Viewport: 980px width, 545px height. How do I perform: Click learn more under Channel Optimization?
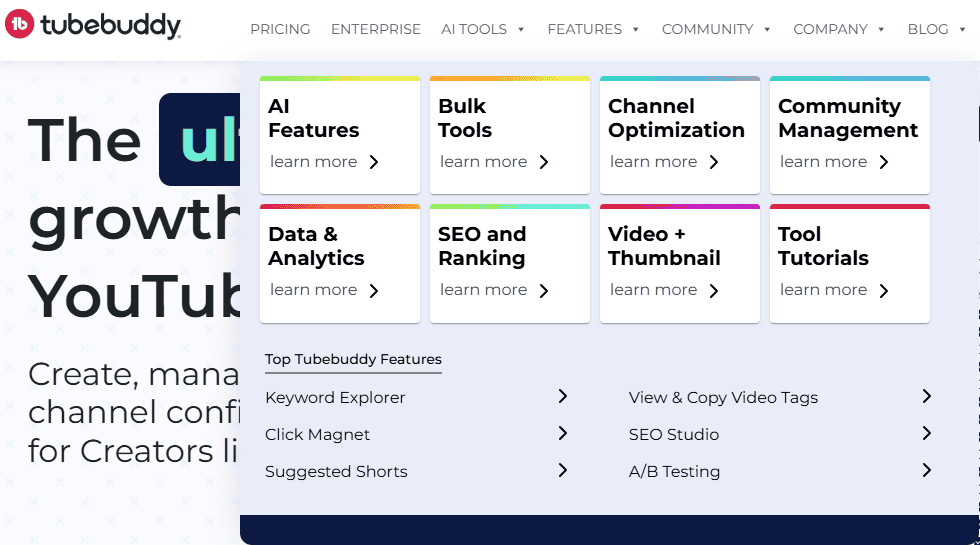coord(654,162)
